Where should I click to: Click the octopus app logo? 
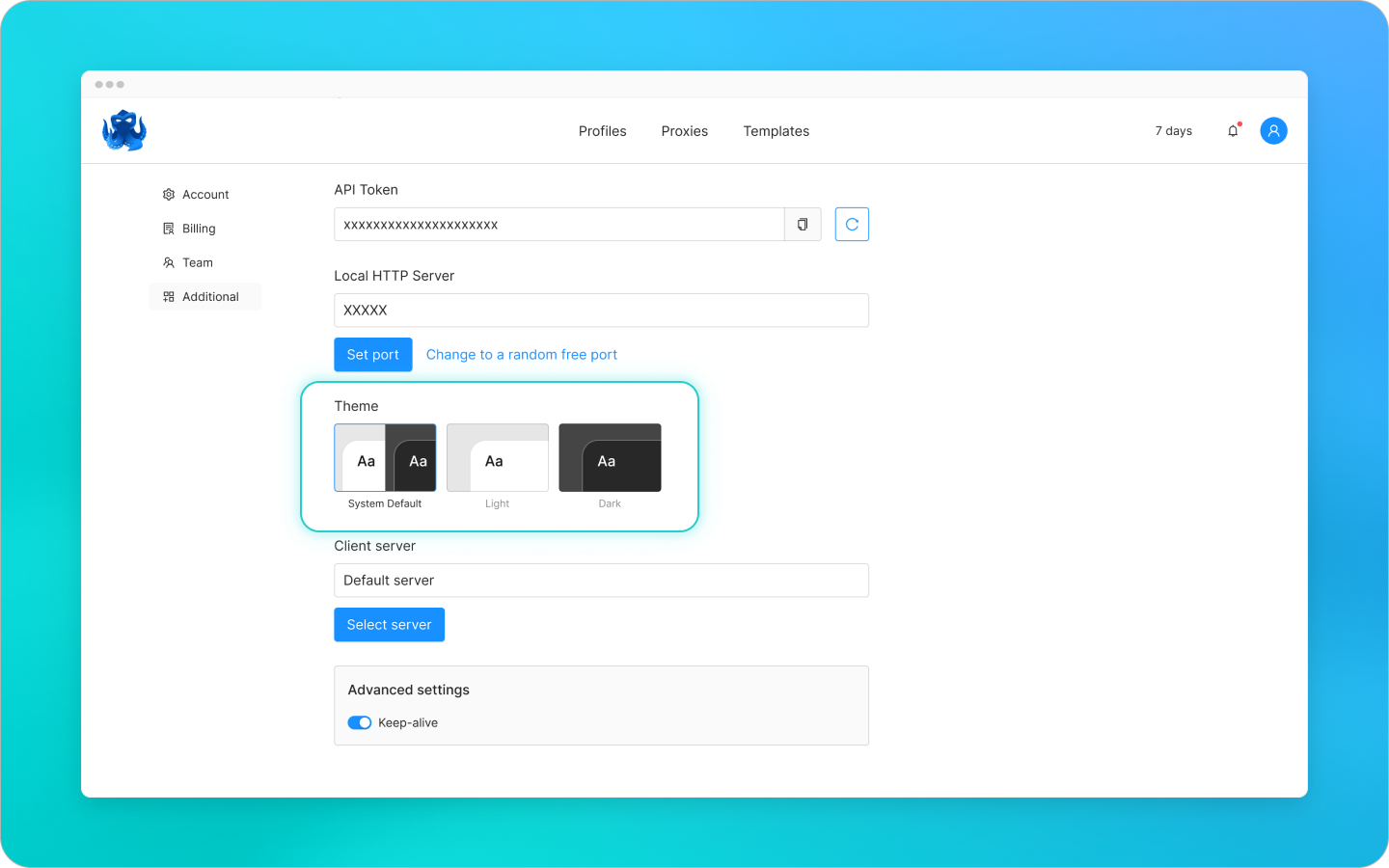tap(123, 130)
